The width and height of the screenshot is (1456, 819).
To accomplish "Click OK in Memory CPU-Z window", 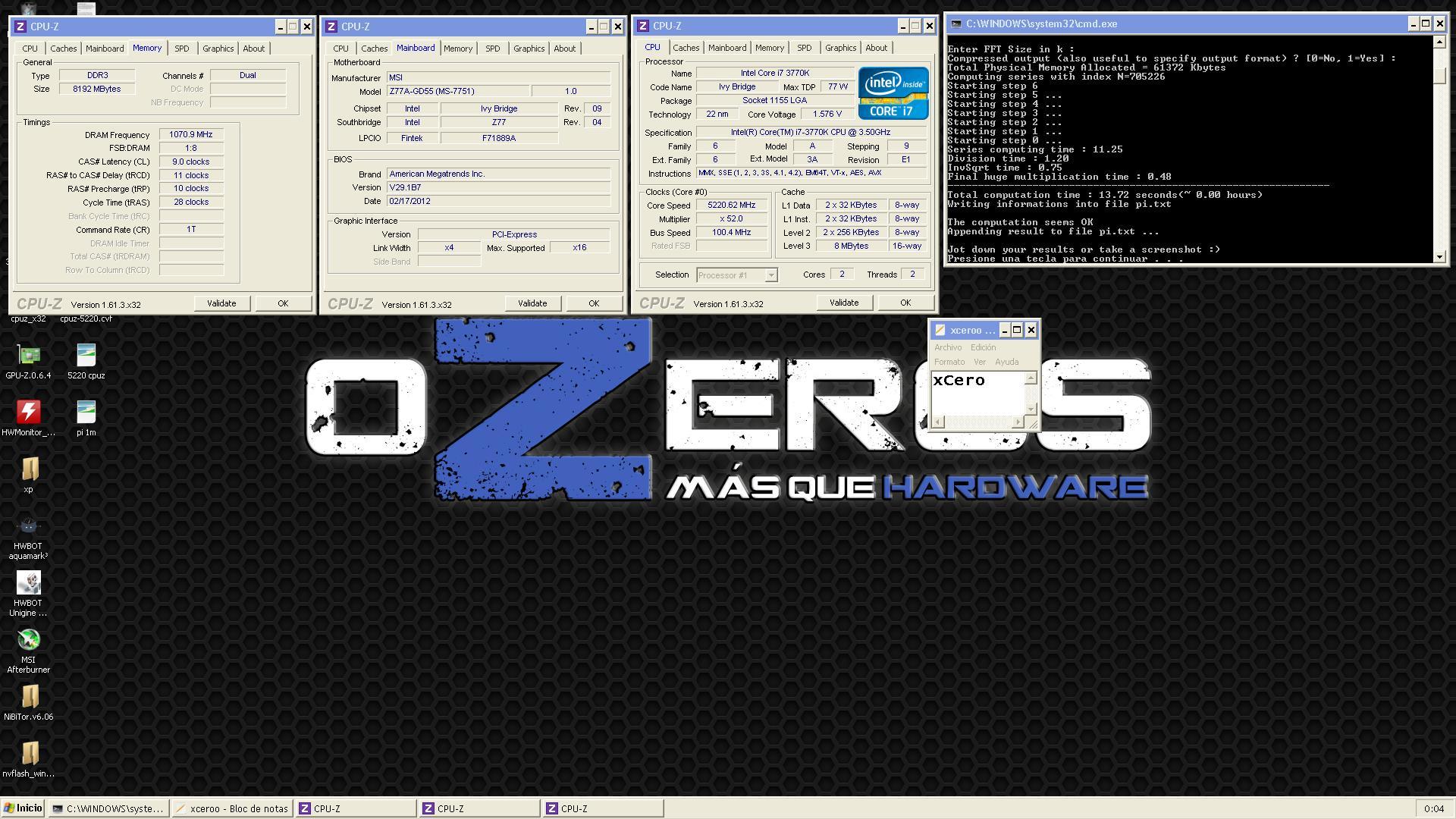I will point(283,303).
